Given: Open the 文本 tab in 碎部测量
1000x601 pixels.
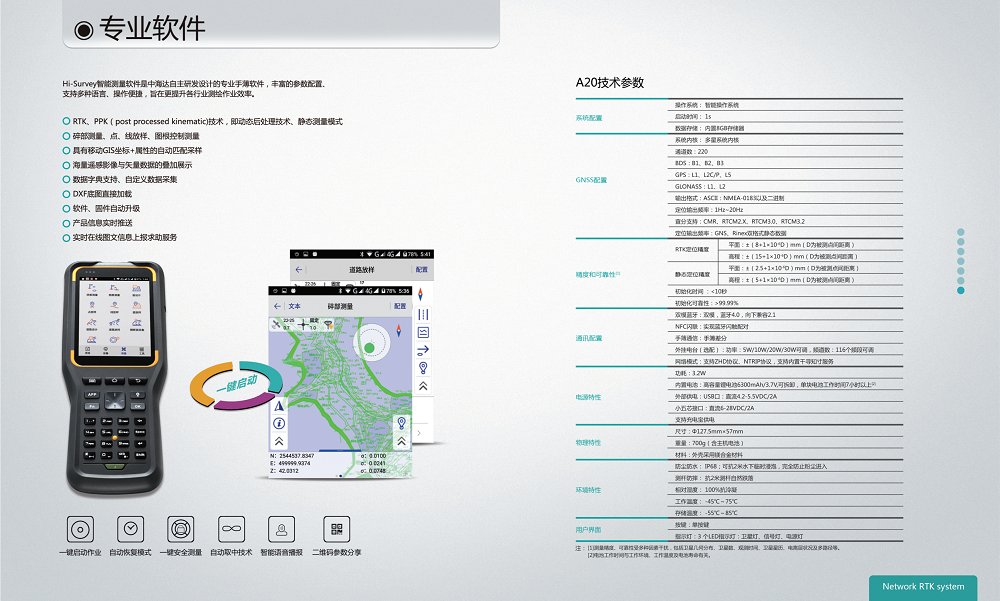Looking at the screenshot, I should (294, 306).
